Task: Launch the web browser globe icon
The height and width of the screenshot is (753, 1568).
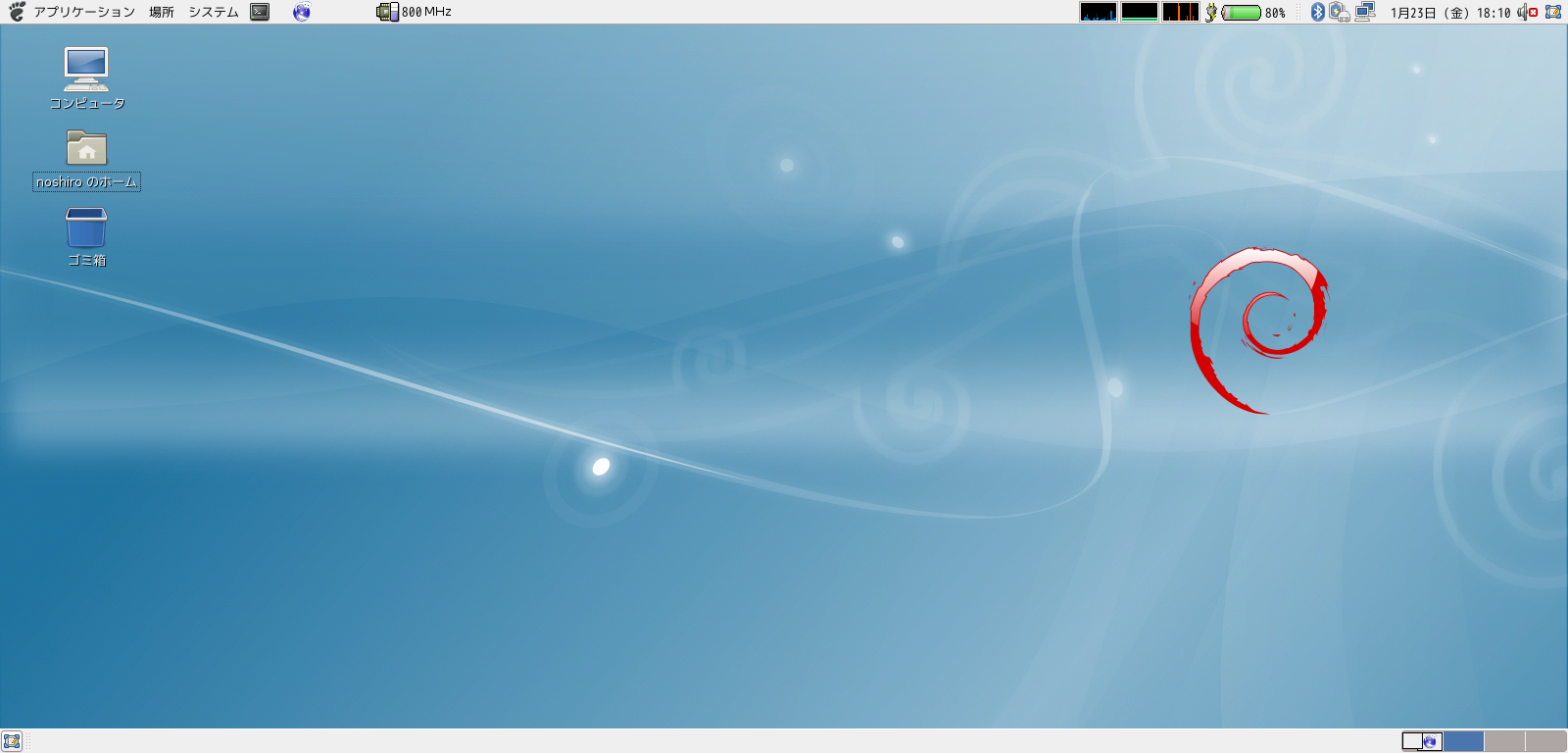Action: [302, 12]
